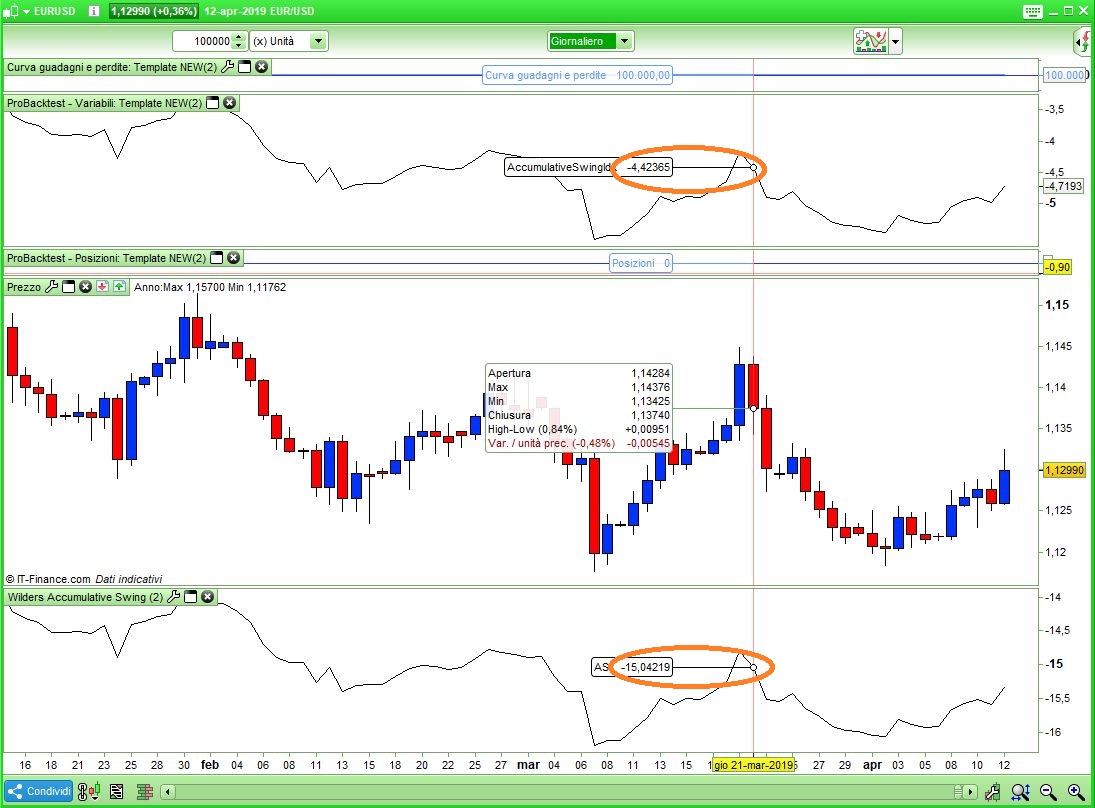Open Prezzo settings wrench
1095x808 pixels.
[52, 286]
